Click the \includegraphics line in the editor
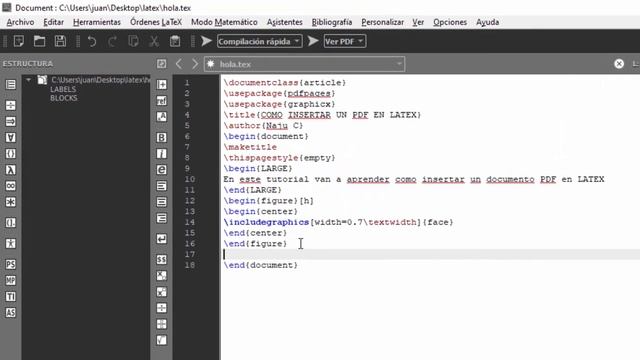The height and width of the screenshot is (360, 640). [x=338, y=222]
